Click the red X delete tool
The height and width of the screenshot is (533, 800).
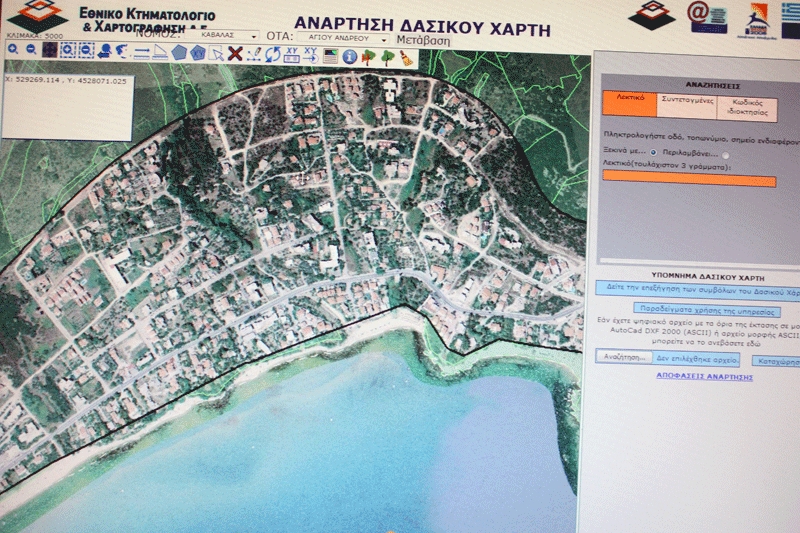[x=234, y=53]
